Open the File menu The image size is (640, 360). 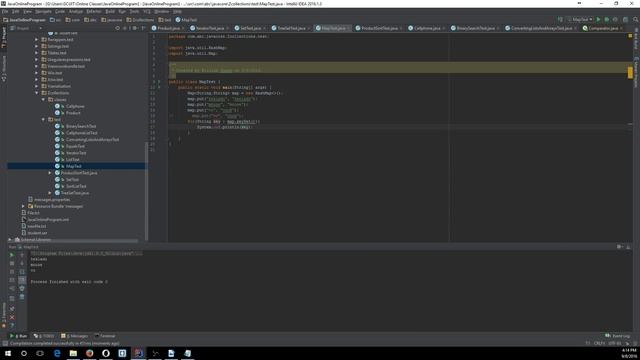click(5, 11)
